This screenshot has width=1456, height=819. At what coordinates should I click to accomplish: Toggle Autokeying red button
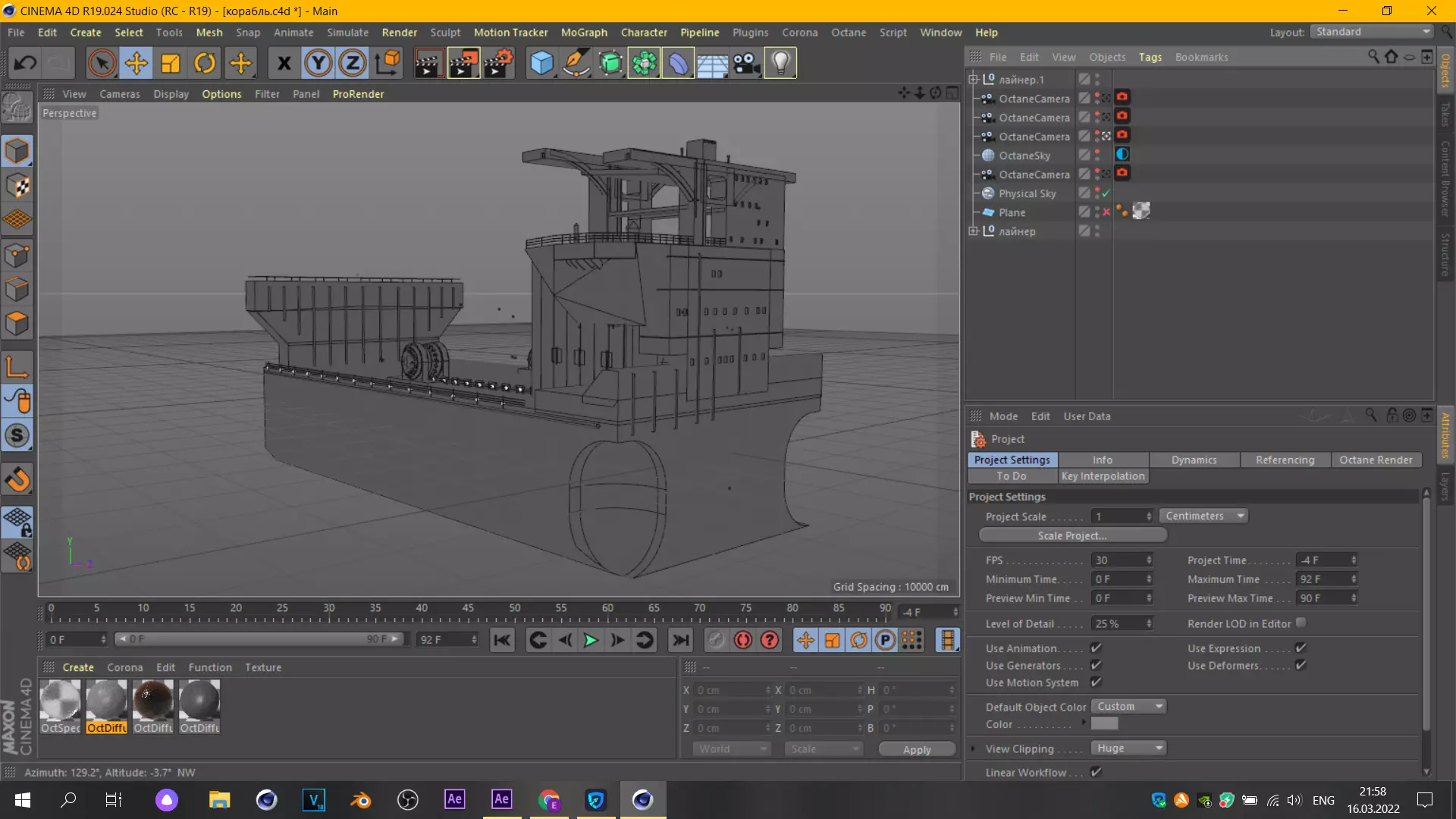tap(742, 640)
